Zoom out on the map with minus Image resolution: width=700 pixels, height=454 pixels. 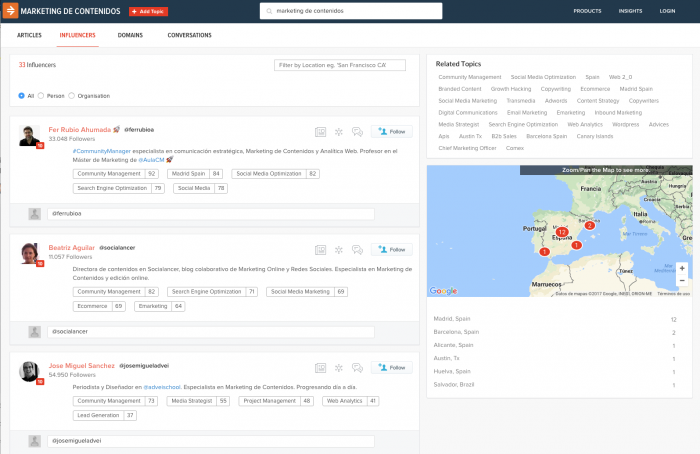coord(682,280)
